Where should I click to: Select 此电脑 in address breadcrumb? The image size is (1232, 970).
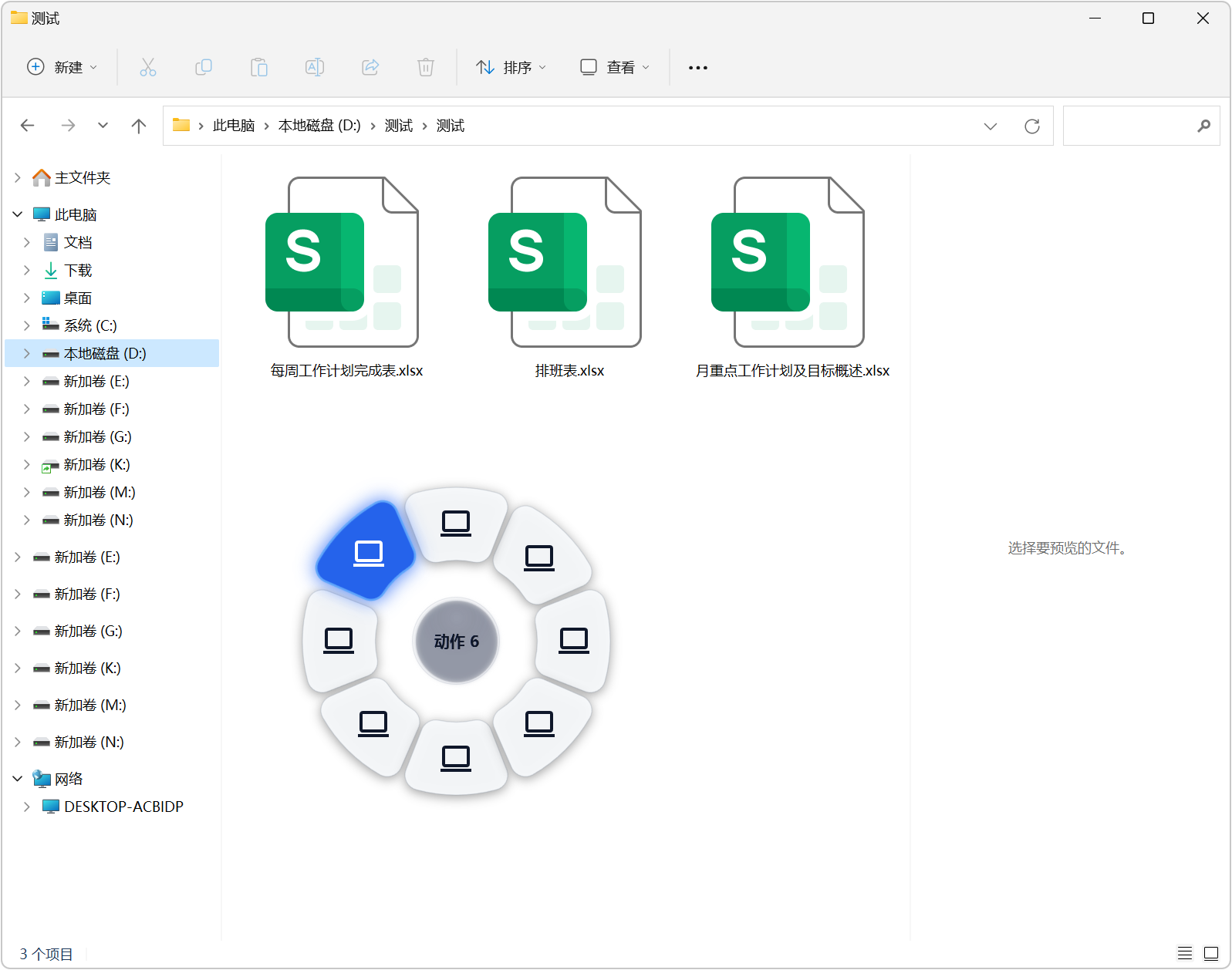pyautogui.click(x=234, y=126)
